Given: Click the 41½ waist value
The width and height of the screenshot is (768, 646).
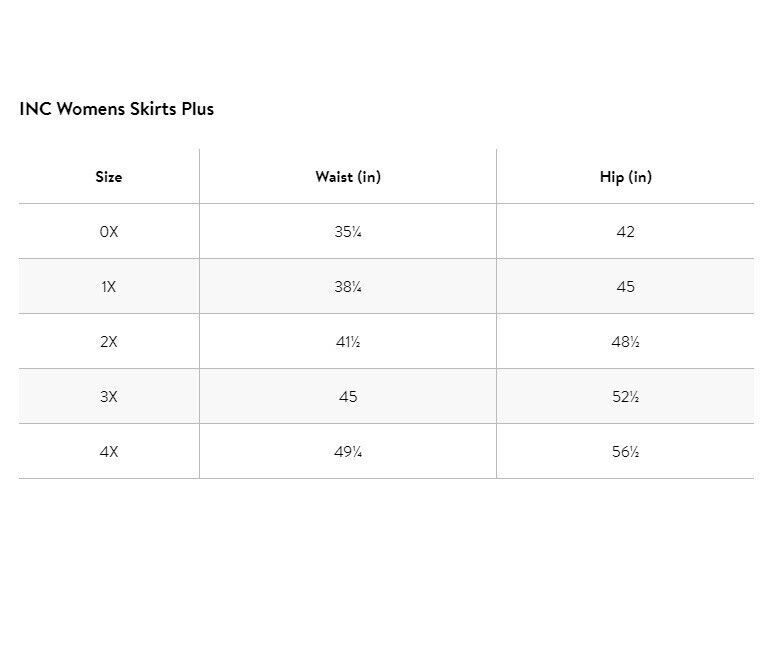Looking at the screenshot, I should 348,341.
